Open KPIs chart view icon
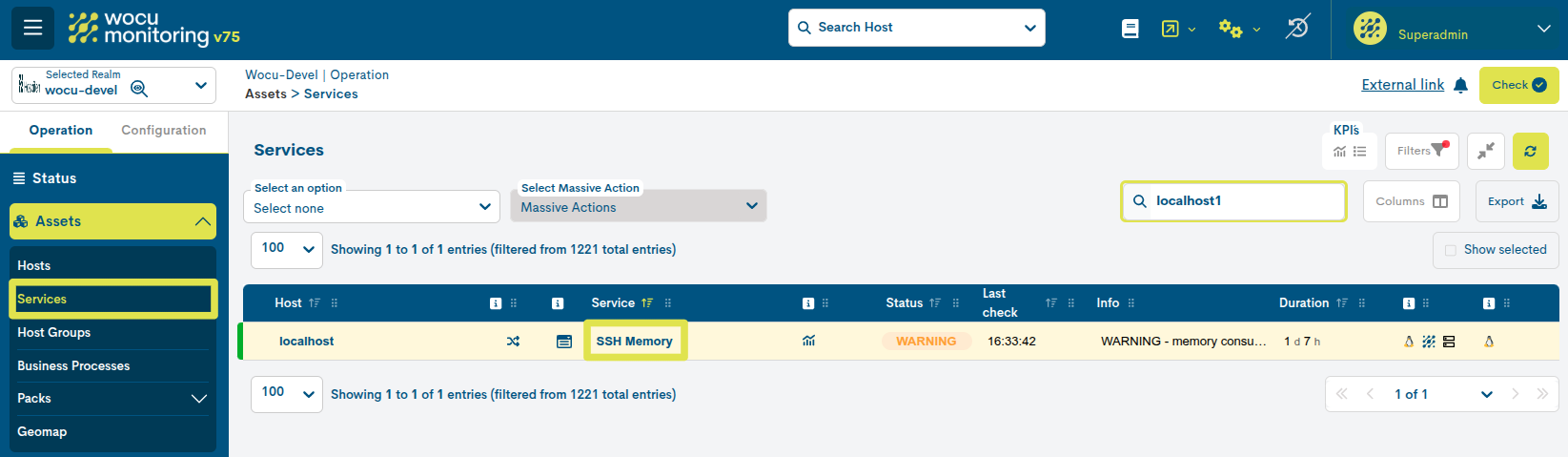This screenshot has width=1568, height=457. point(1339,151)
